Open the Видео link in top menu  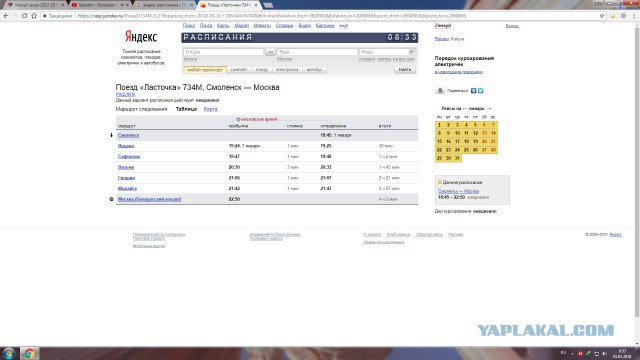click(x=304, y=25)
